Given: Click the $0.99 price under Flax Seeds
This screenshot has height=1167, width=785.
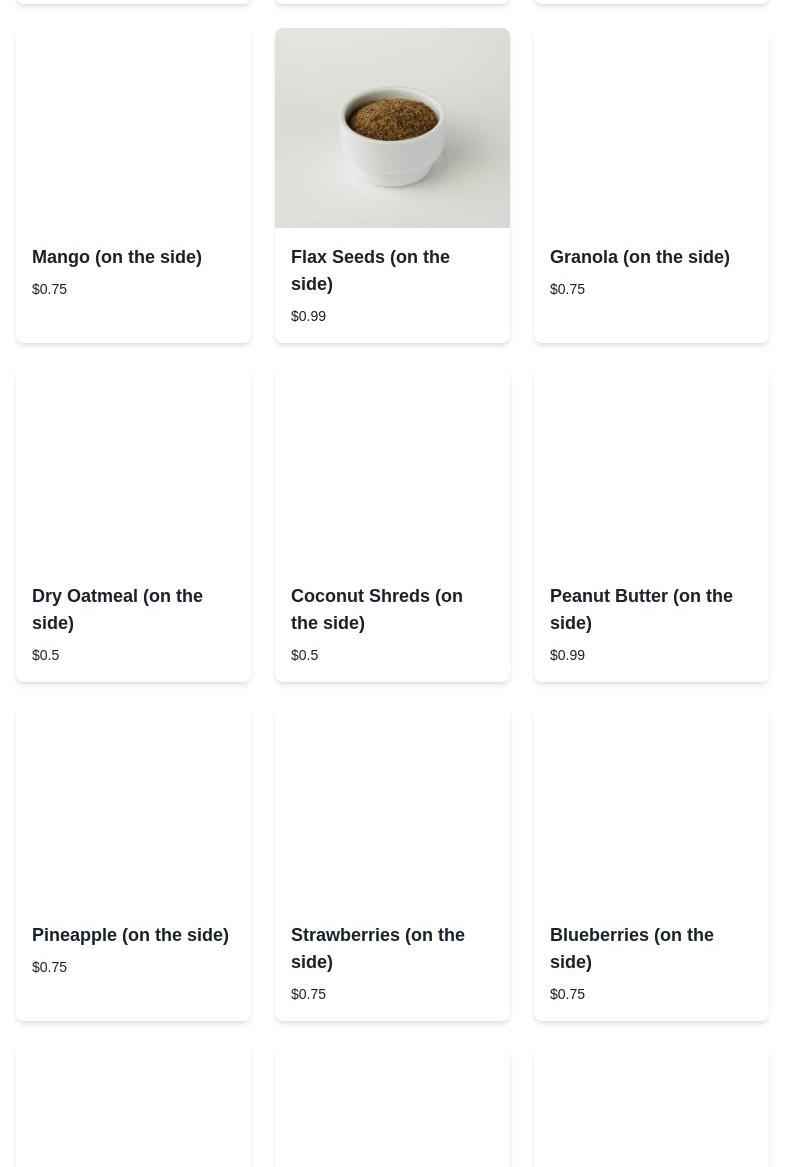Looking at the screenshot, I should [x=308, y=316].
